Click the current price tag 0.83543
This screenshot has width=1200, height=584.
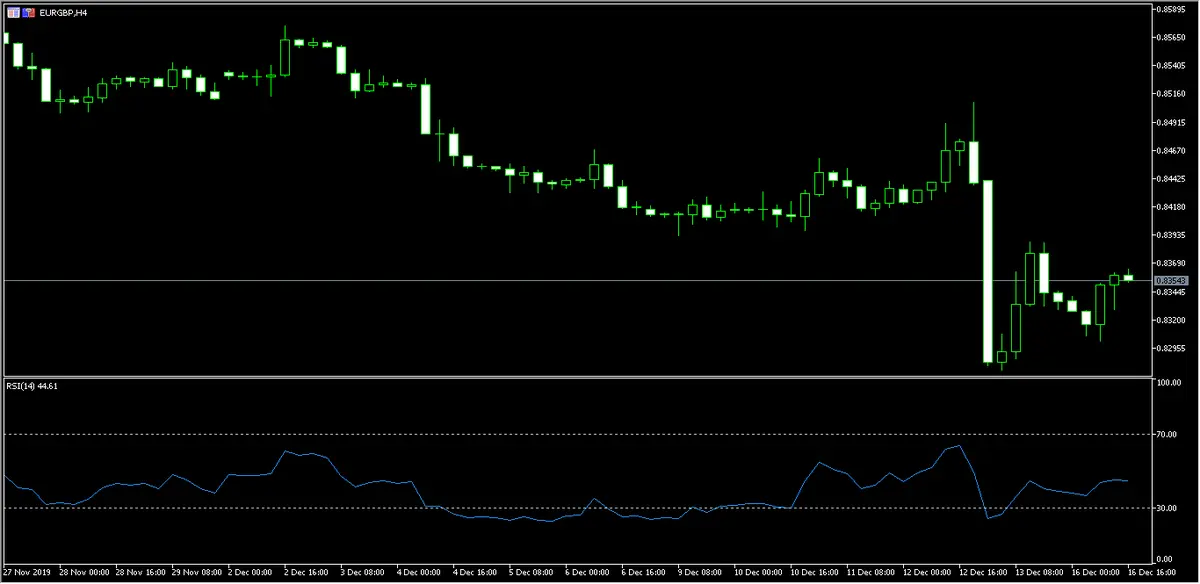point(1172,281)
